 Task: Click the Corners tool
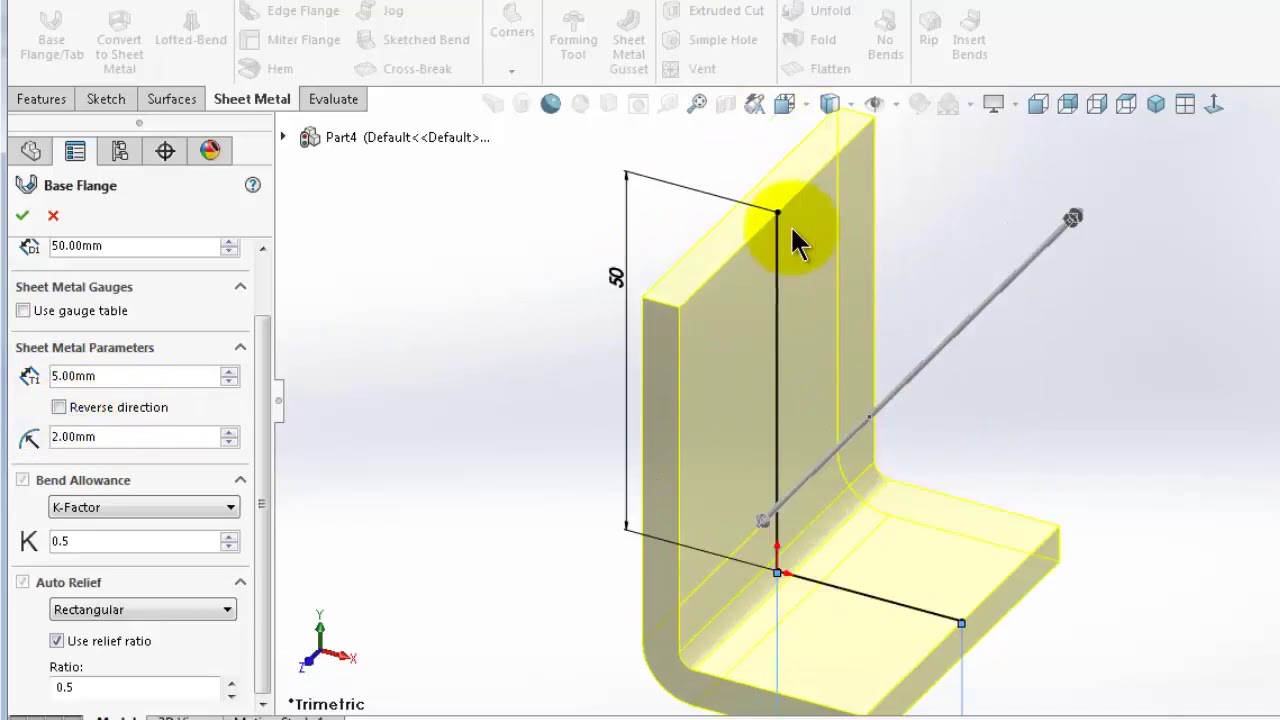512,22
